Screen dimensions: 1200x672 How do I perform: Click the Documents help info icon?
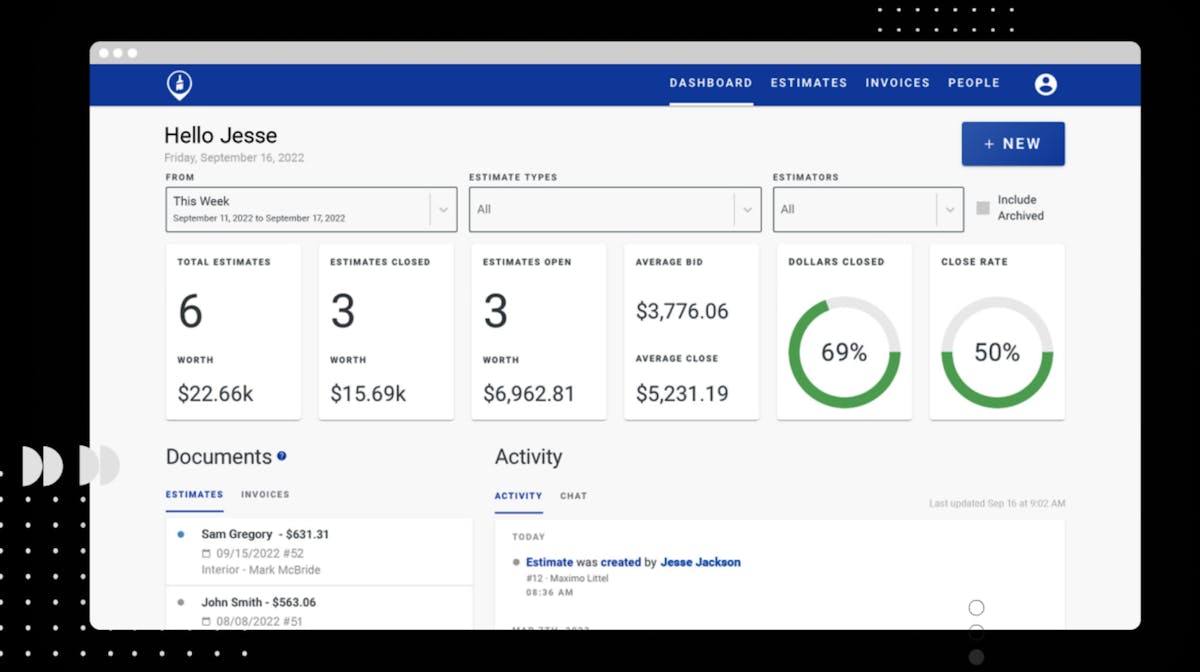pyautogui.click(x=282, y=456)
